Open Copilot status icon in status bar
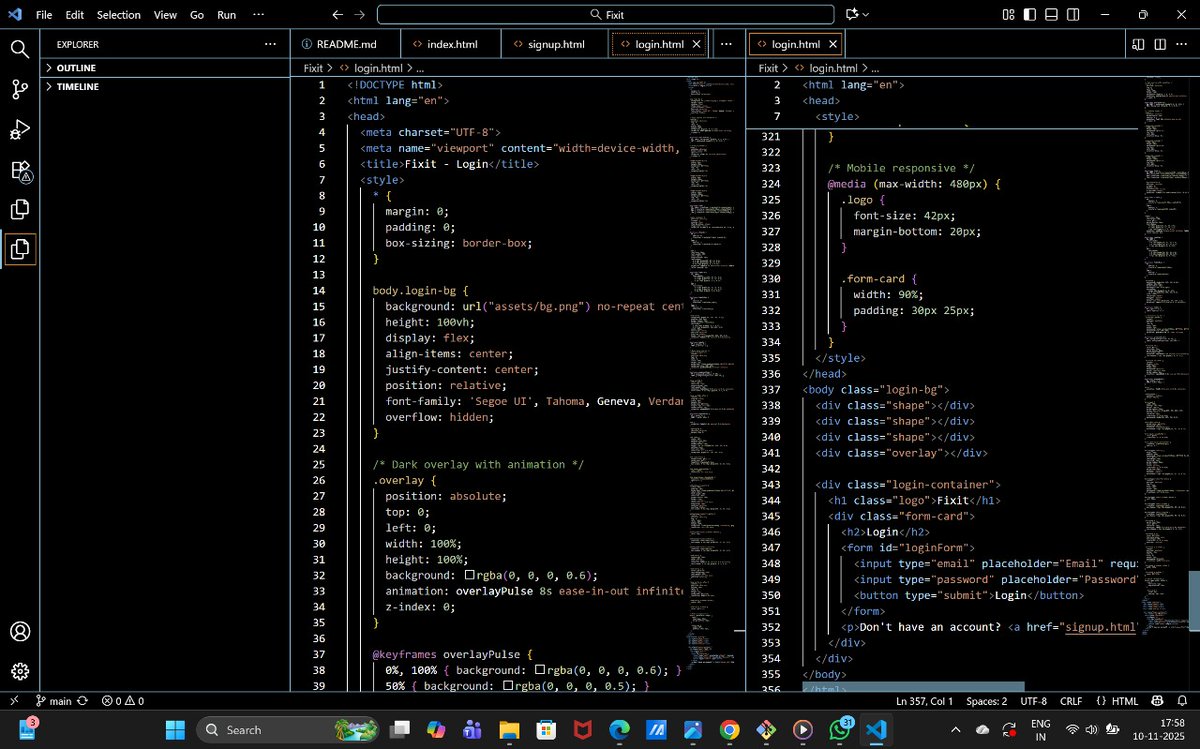The height and width of the screenshot is (749, 1200). click(x=1157, y=701)
